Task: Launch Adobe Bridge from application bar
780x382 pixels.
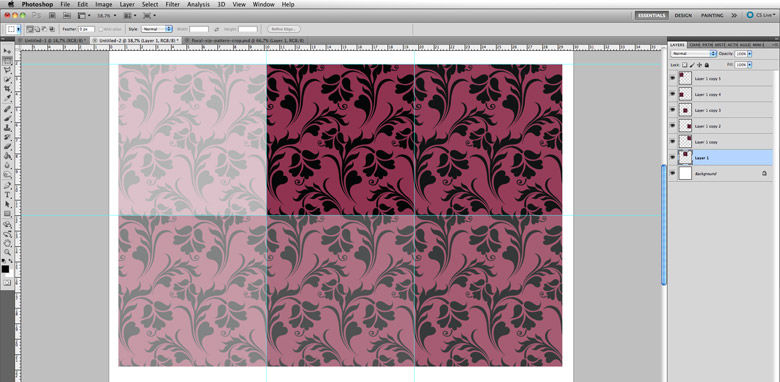Action: pyautogui.click(x=51, y=15)
